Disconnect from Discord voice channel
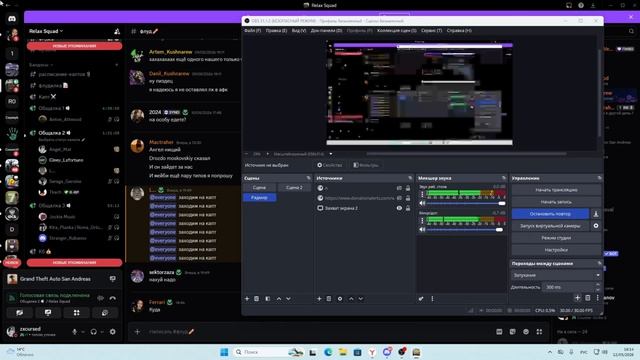Viewport: 640px width, 360px height. [113, 298]
